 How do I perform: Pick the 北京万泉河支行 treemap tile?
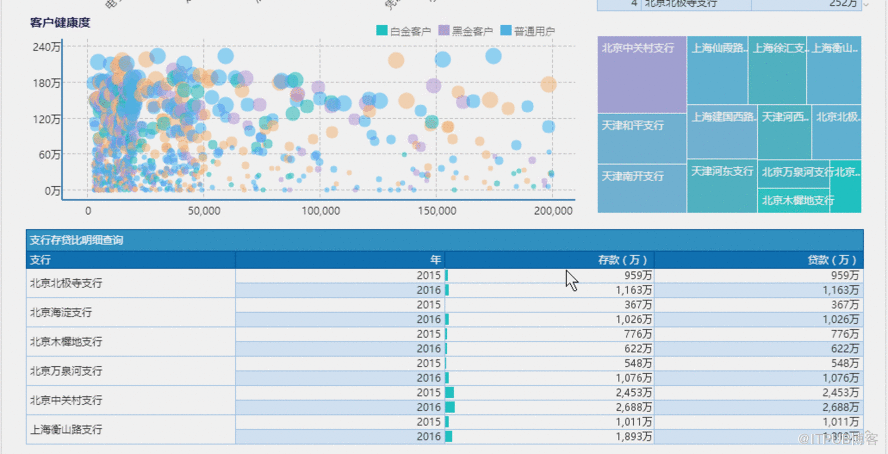pyautogui.click(x=794, y=172)
